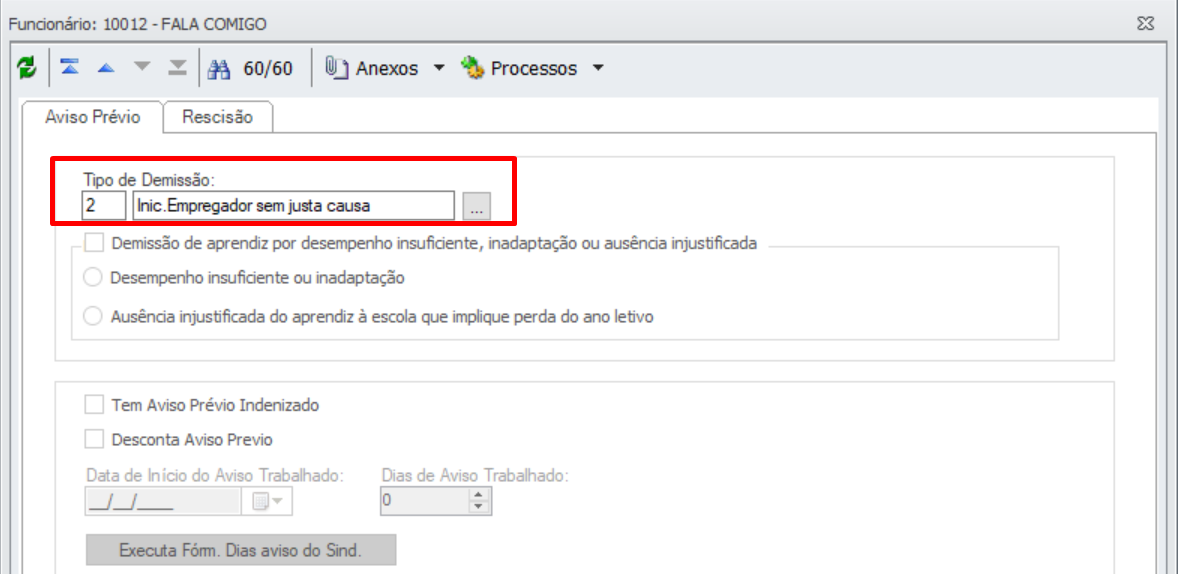Enable Desconta Aviso Previo checkbox
Viewport: 1178px width, 574px height.
click(95, 438)
